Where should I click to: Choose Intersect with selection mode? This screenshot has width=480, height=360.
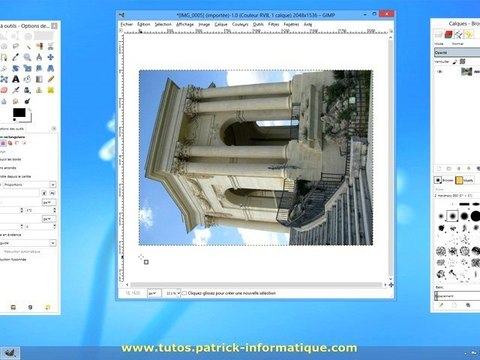click(x=24, y=143)
